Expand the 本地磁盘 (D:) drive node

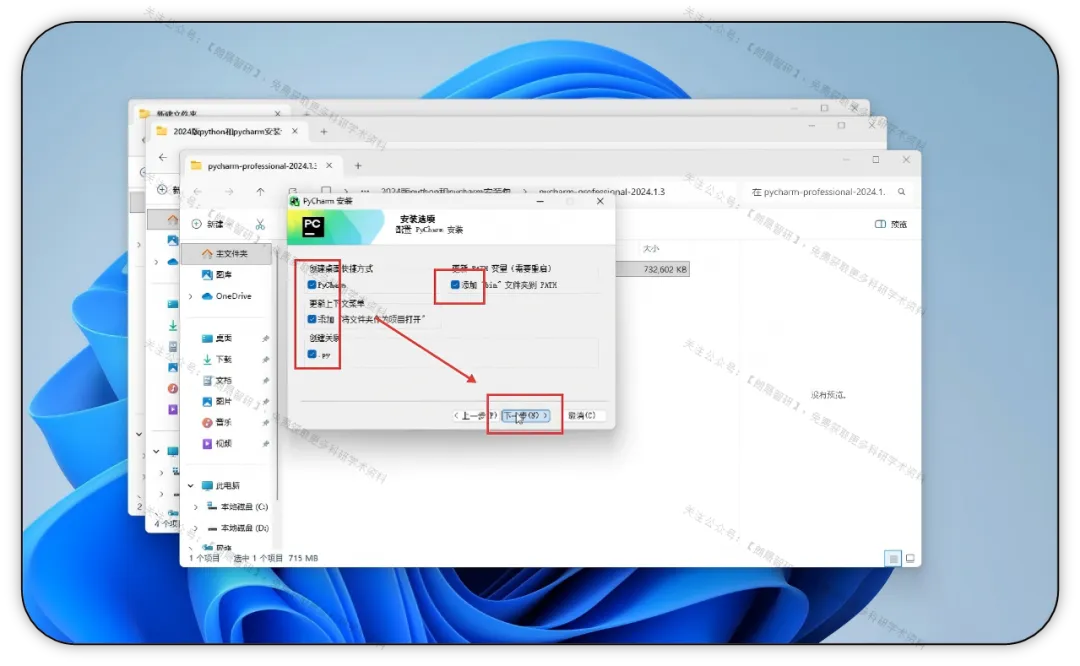tap(196, 528)
